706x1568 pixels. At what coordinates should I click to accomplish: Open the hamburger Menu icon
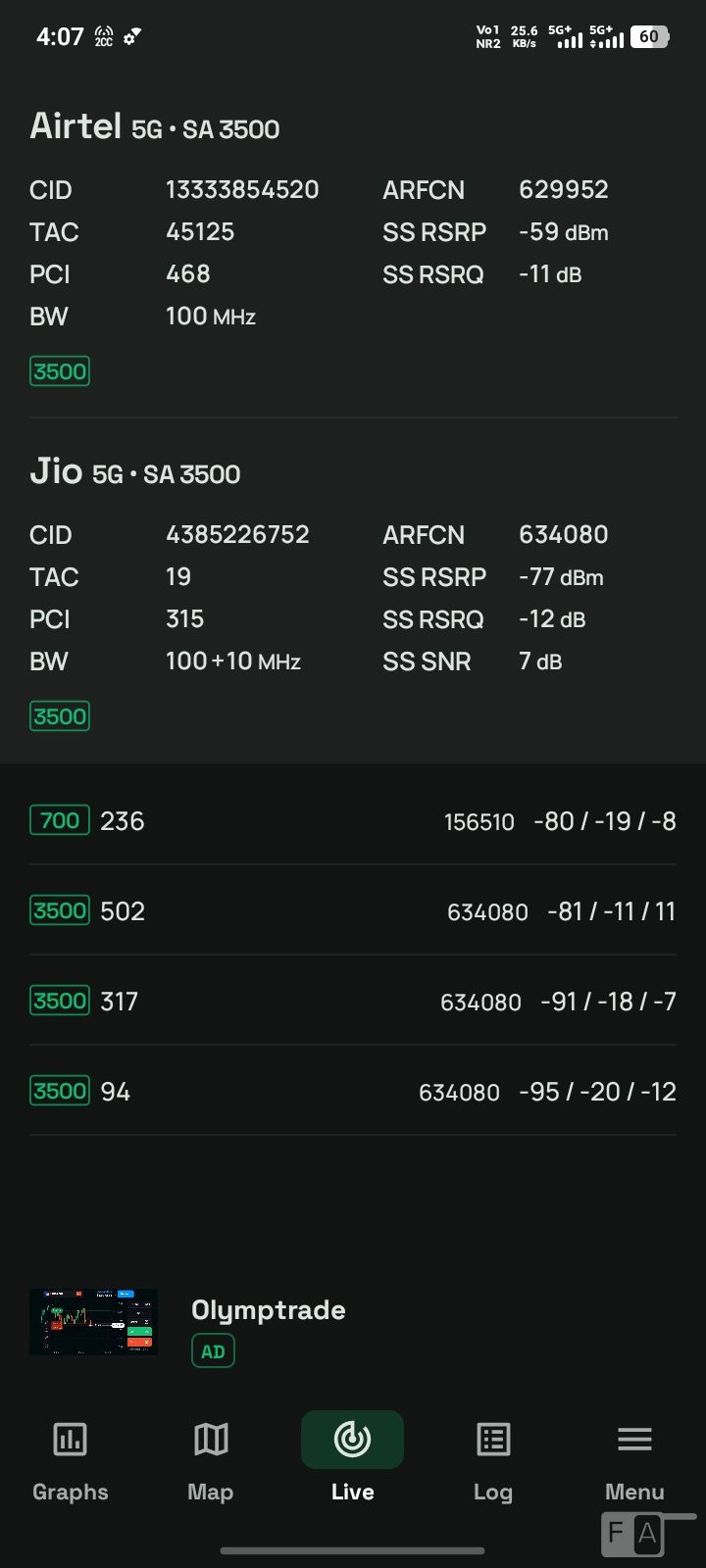[634, 1440]
